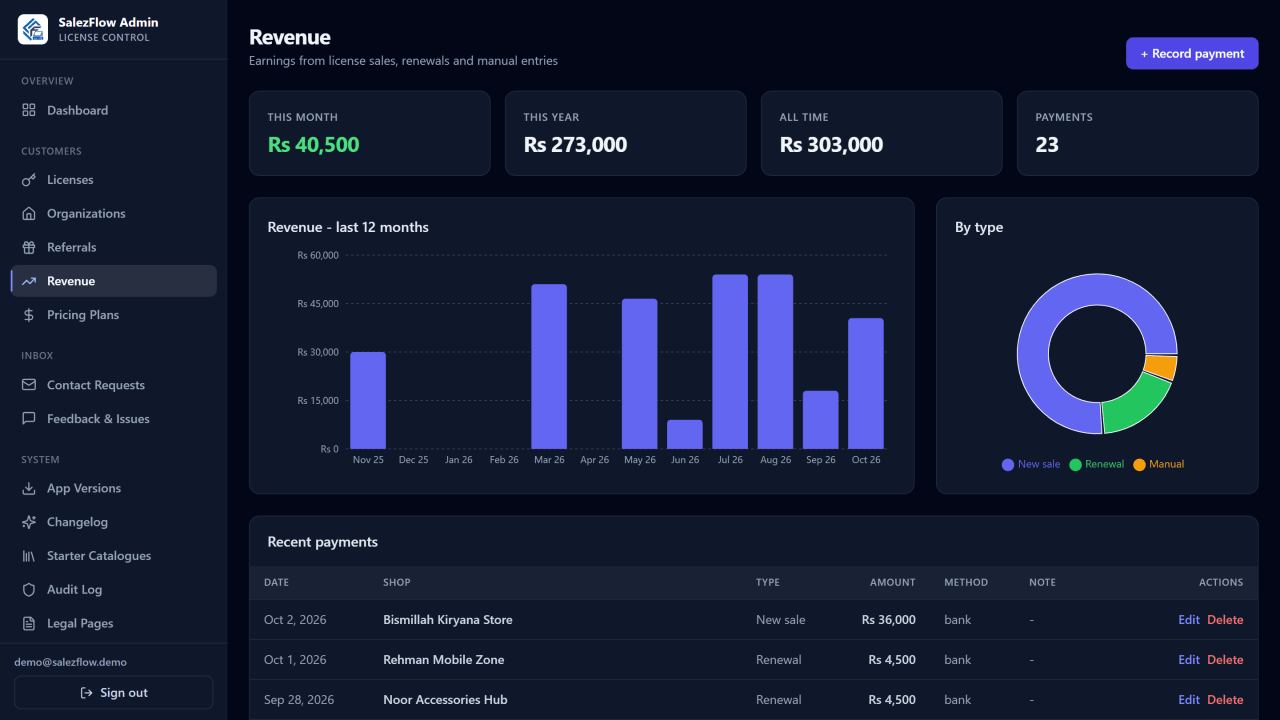Screen dimensions: 1280x720
Task: Open the Changelog page
Action: (x=114, y=522)
